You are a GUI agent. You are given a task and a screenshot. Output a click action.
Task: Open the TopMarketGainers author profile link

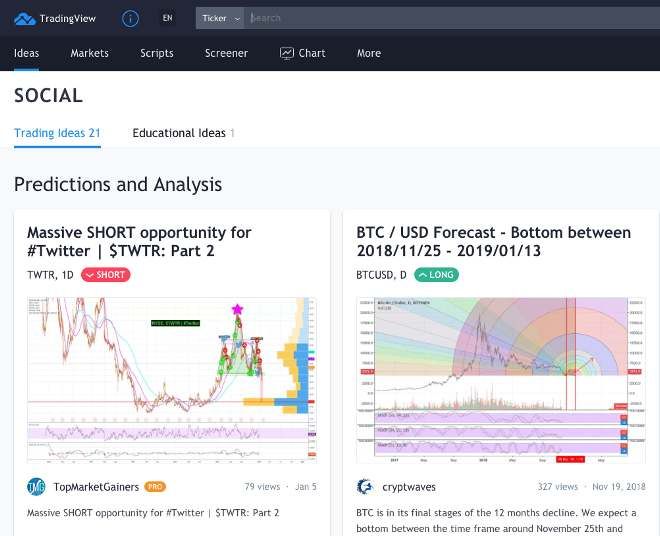[x=96, y=487]
